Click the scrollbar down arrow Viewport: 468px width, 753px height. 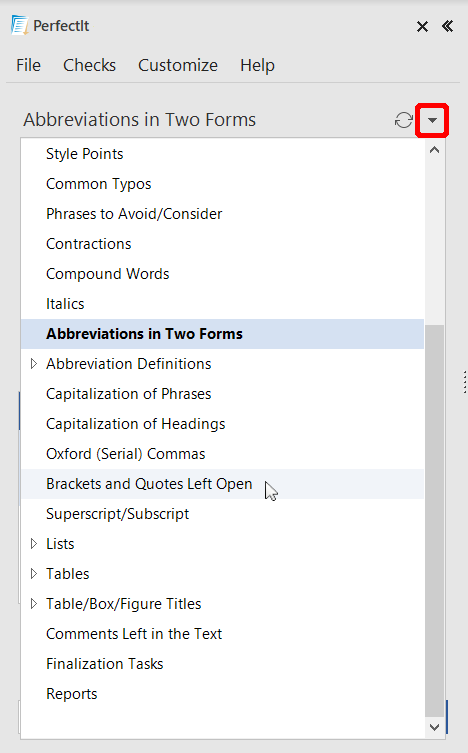pyautogui.click(x=434, y=727)
